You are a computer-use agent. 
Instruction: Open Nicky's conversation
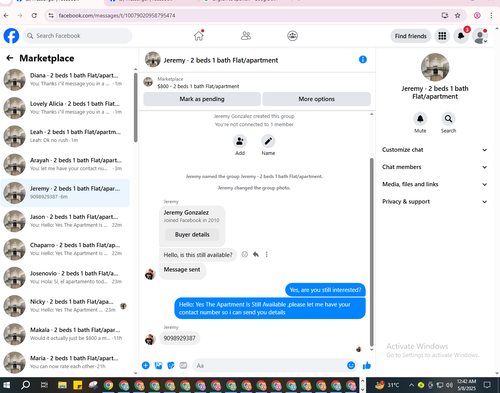point(65,306)
